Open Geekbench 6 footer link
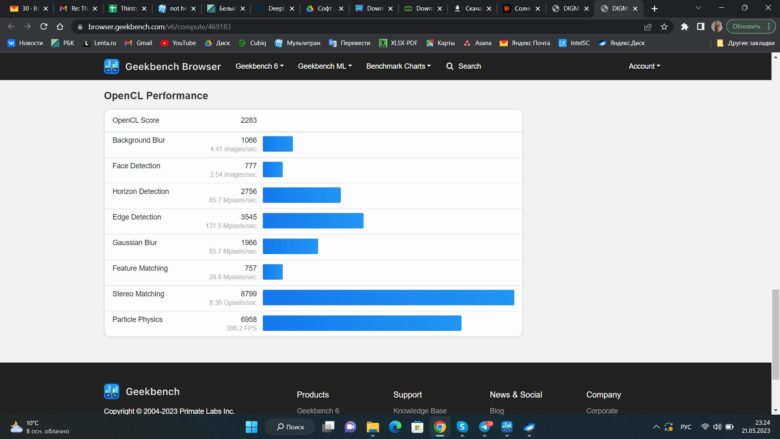 point(318,411)
